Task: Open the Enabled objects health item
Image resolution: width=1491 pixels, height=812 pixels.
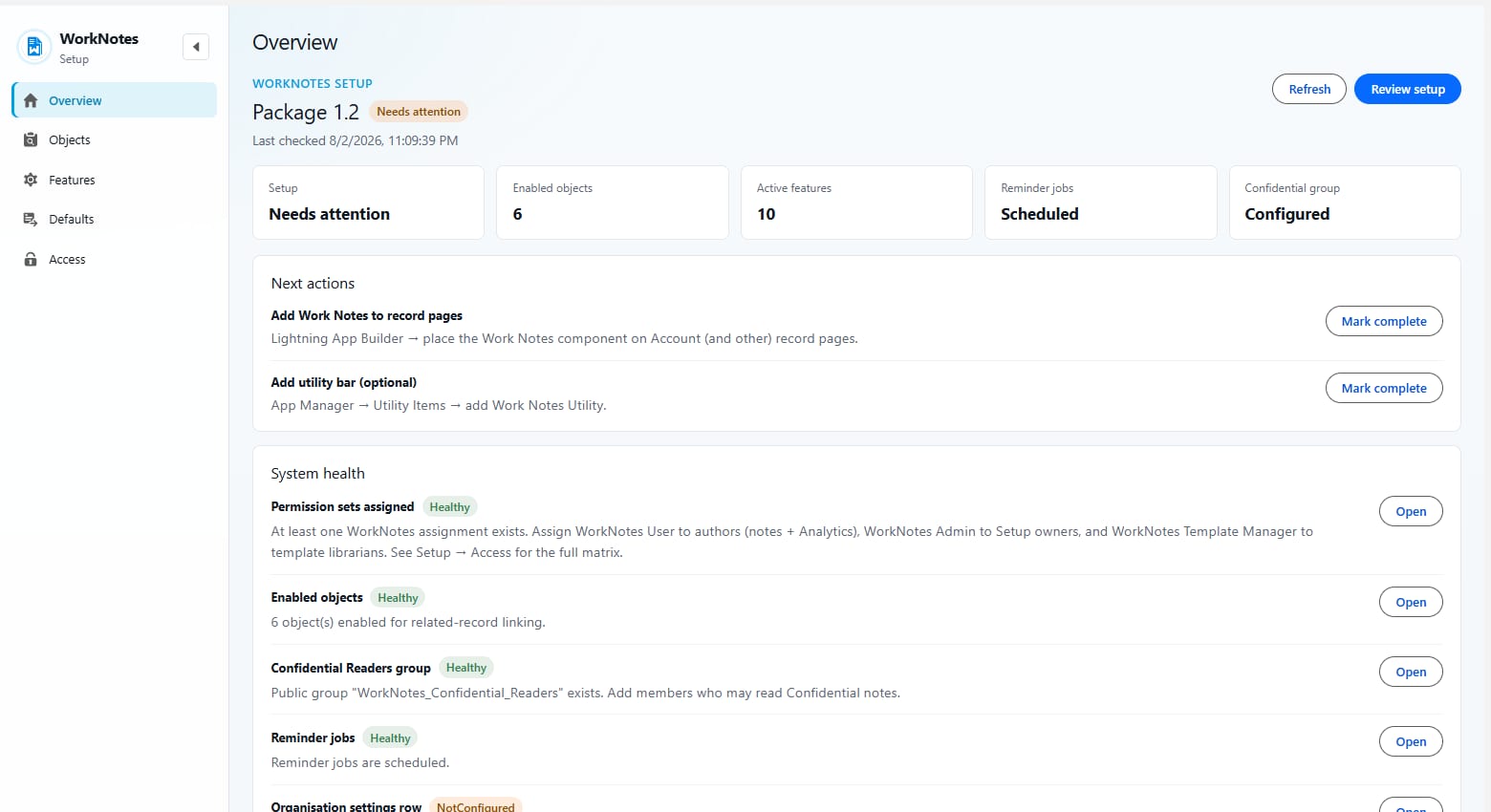Action: tap(1411, 602)
